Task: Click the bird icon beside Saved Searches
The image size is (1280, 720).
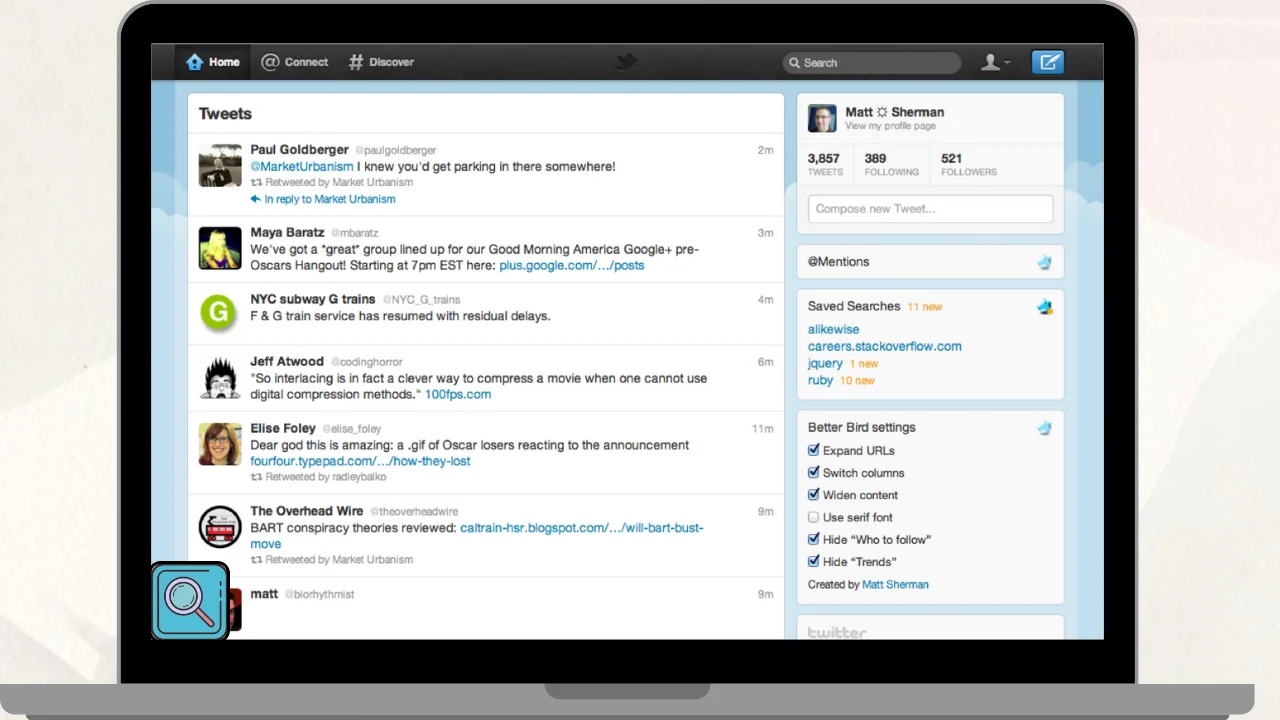Action: pyautogui.click(x=1044, y=307)
